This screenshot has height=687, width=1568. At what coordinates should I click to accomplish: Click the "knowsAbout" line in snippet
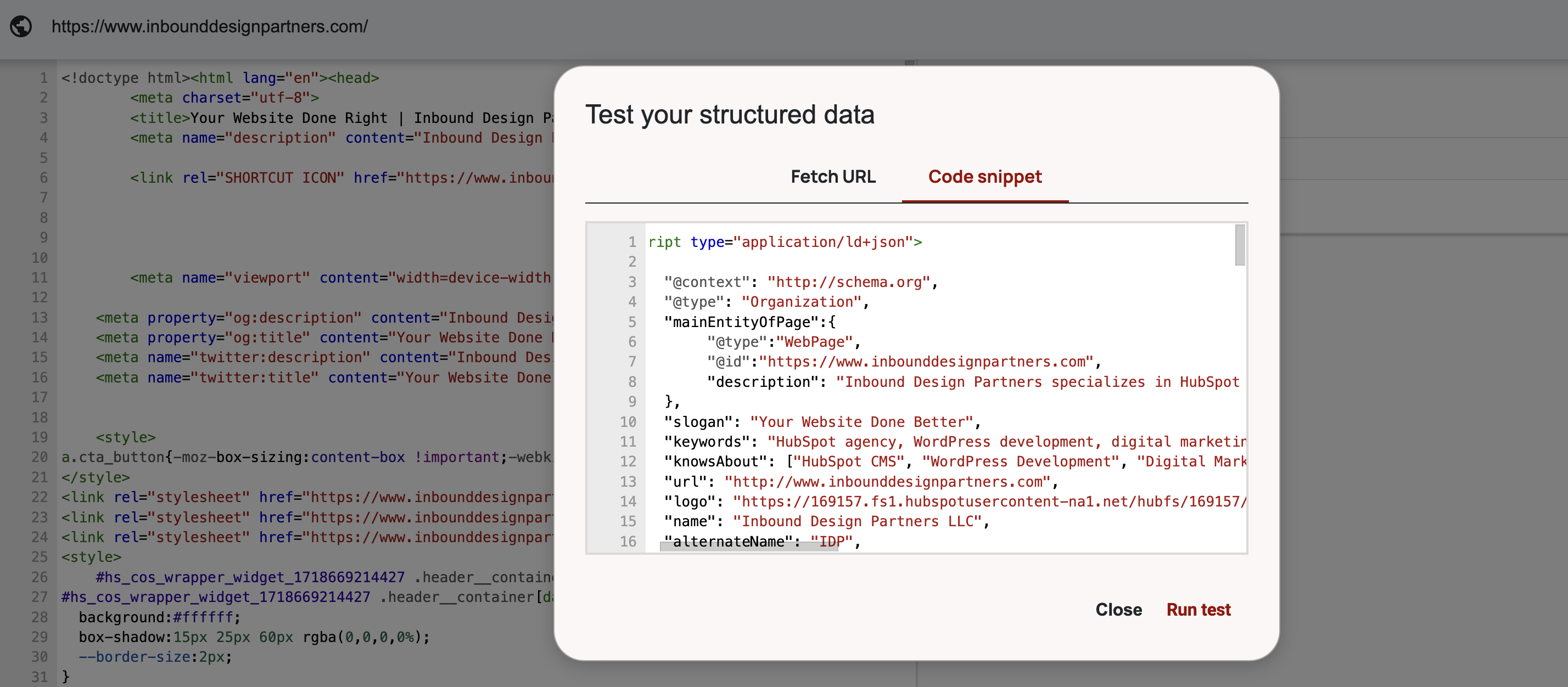click(954, 461)
